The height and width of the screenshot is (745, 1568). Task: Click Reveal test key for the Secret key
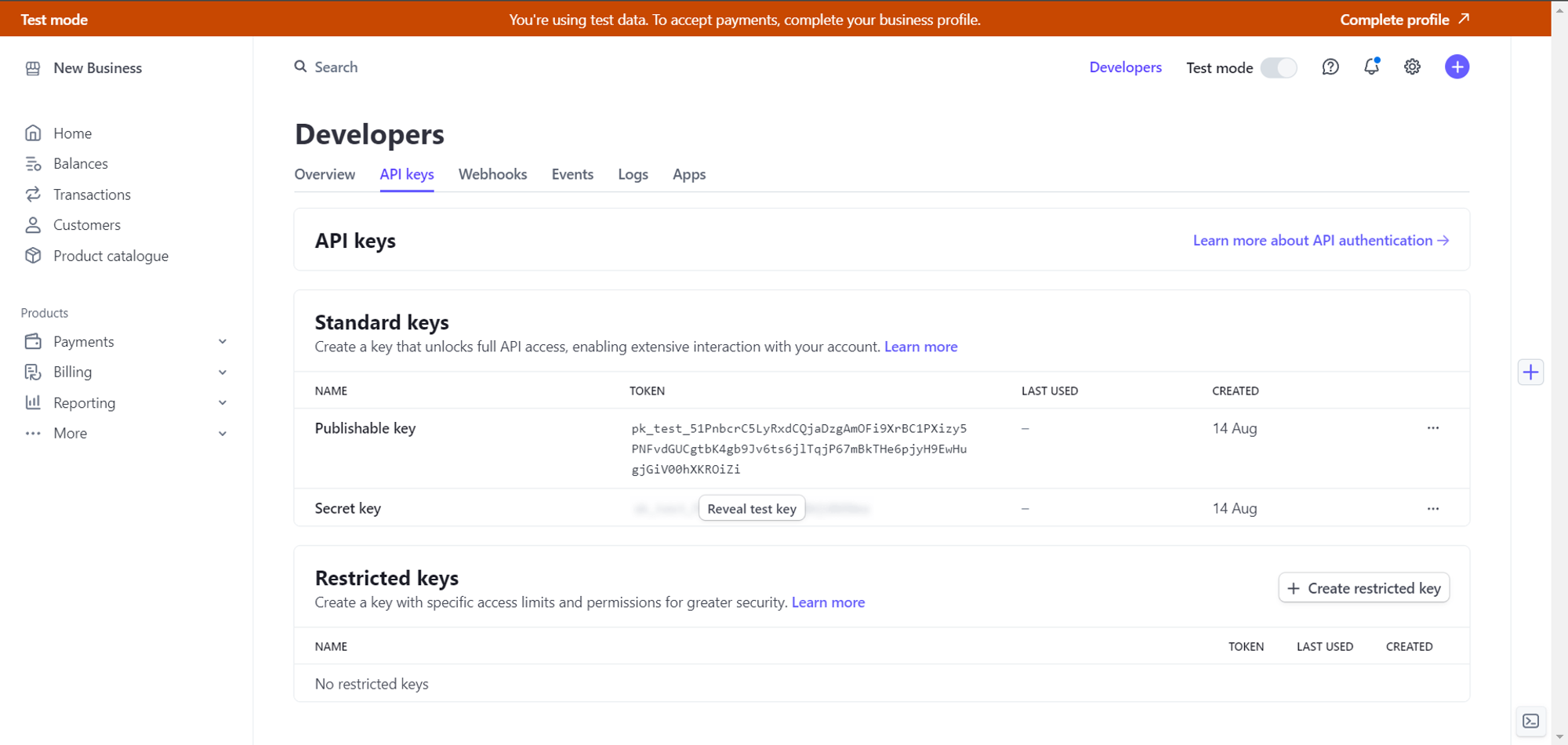point(751,507)
